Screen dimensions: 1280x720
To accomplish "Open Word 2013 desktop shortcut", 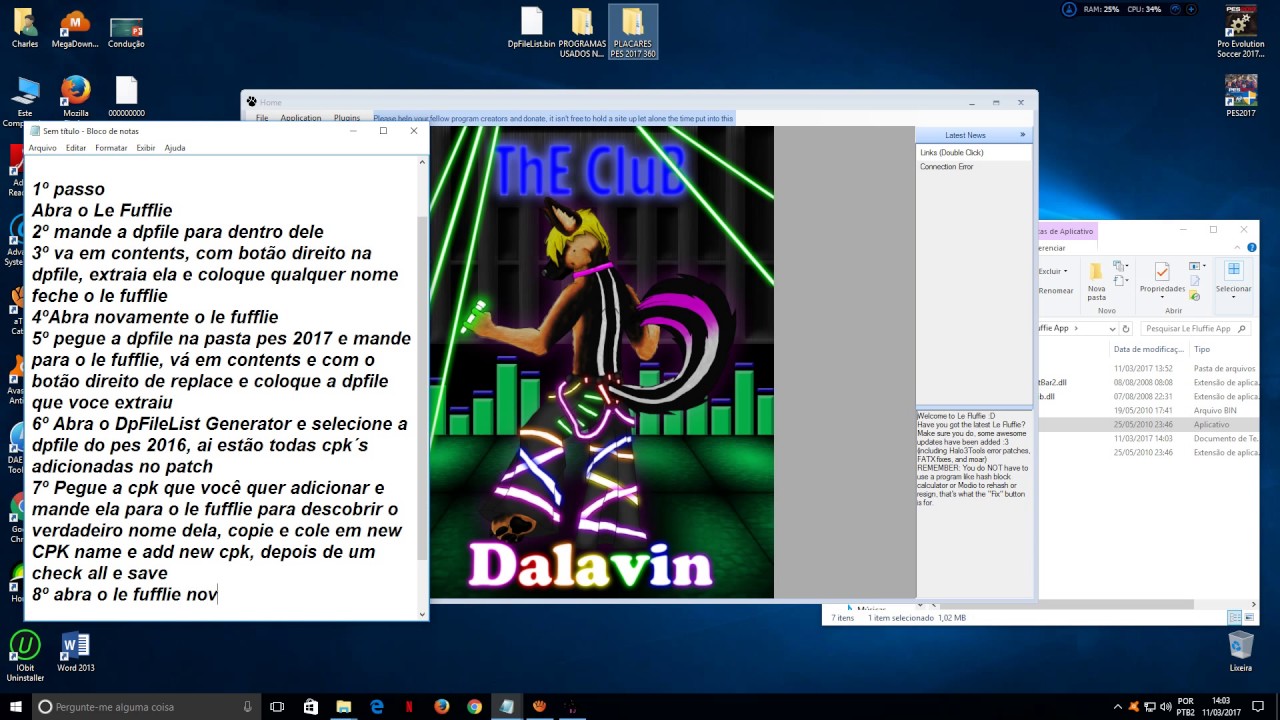I will (x=75, y=651).
